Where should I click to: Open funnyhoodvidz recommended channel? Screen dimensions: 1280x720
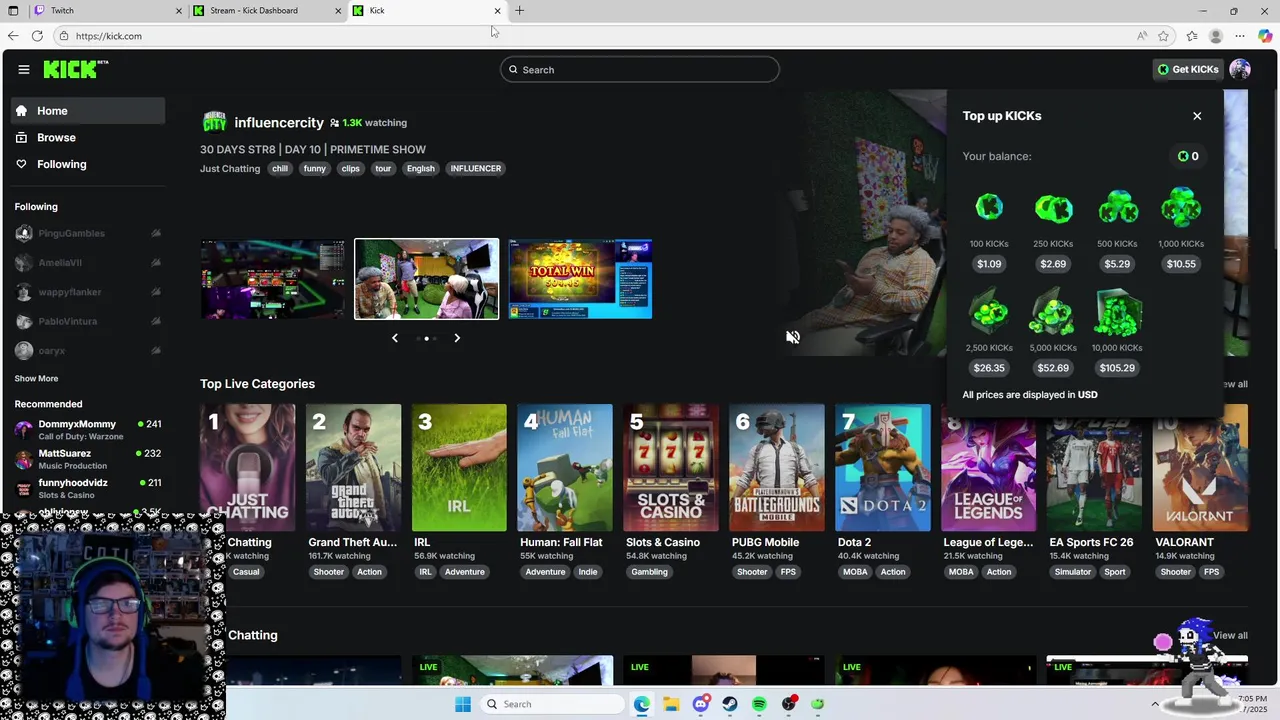point(88,488)
